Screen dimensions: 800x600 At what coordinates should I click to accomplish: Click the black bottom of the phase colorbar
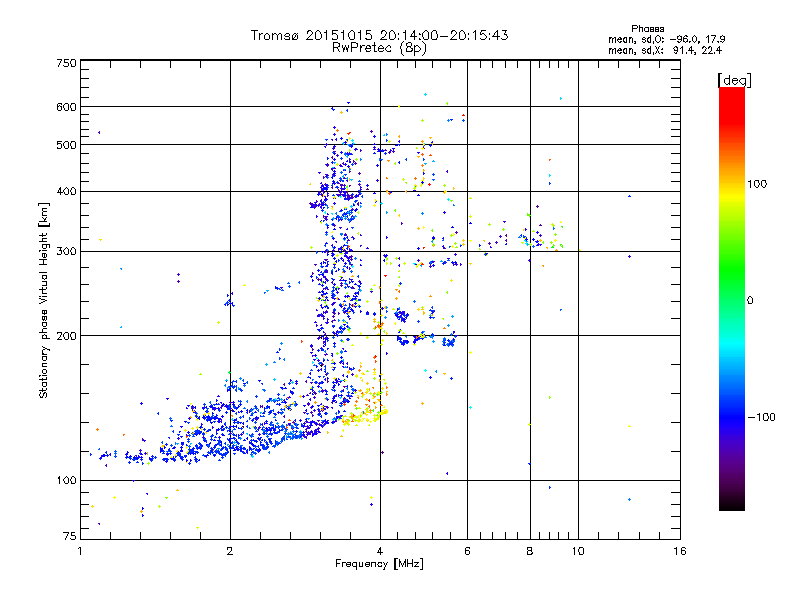coord(732,504)
